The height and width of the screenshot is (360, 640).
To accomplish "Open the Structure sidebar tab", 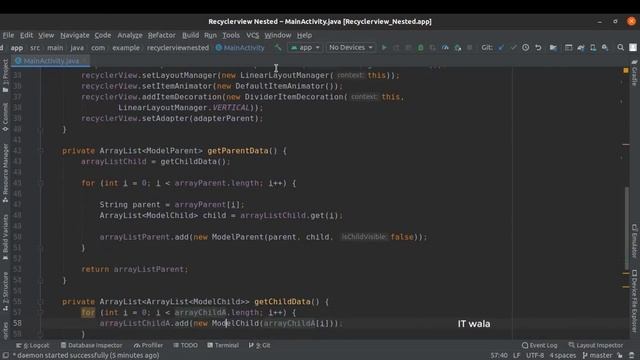I will pyautogui.click(x=5, y=291).
